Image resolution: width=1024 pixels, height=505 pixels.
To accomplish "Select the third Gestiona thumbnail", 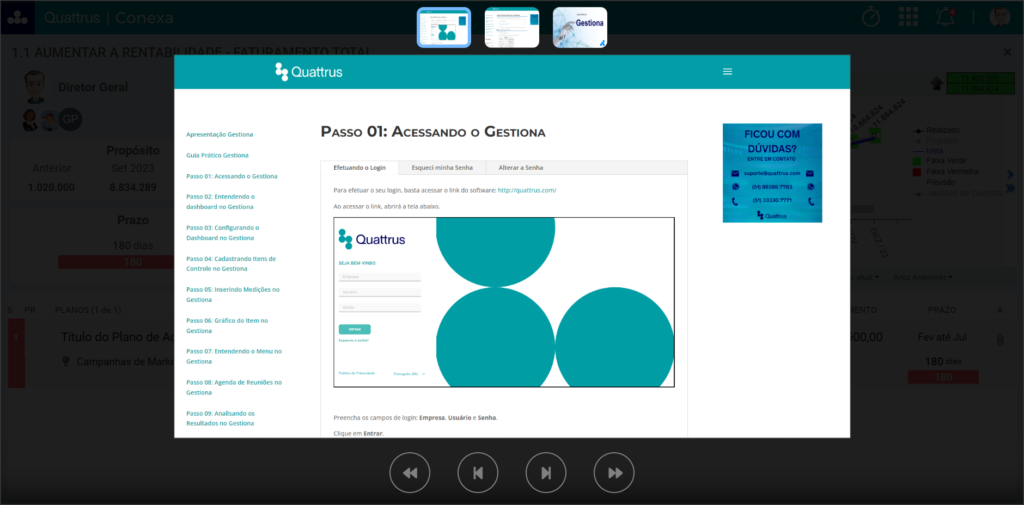I will [580, 27].
